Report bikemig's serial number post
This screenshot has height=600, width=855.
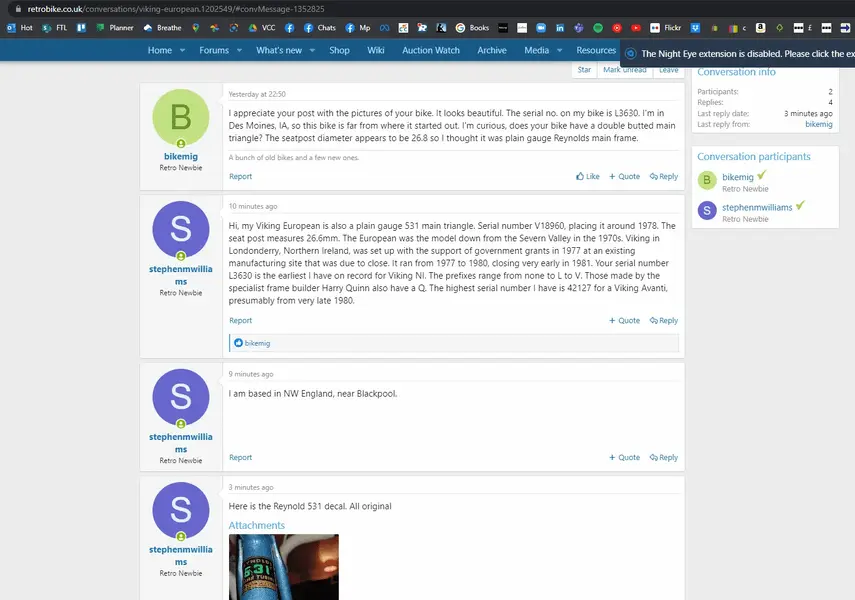tap(240, 176)
